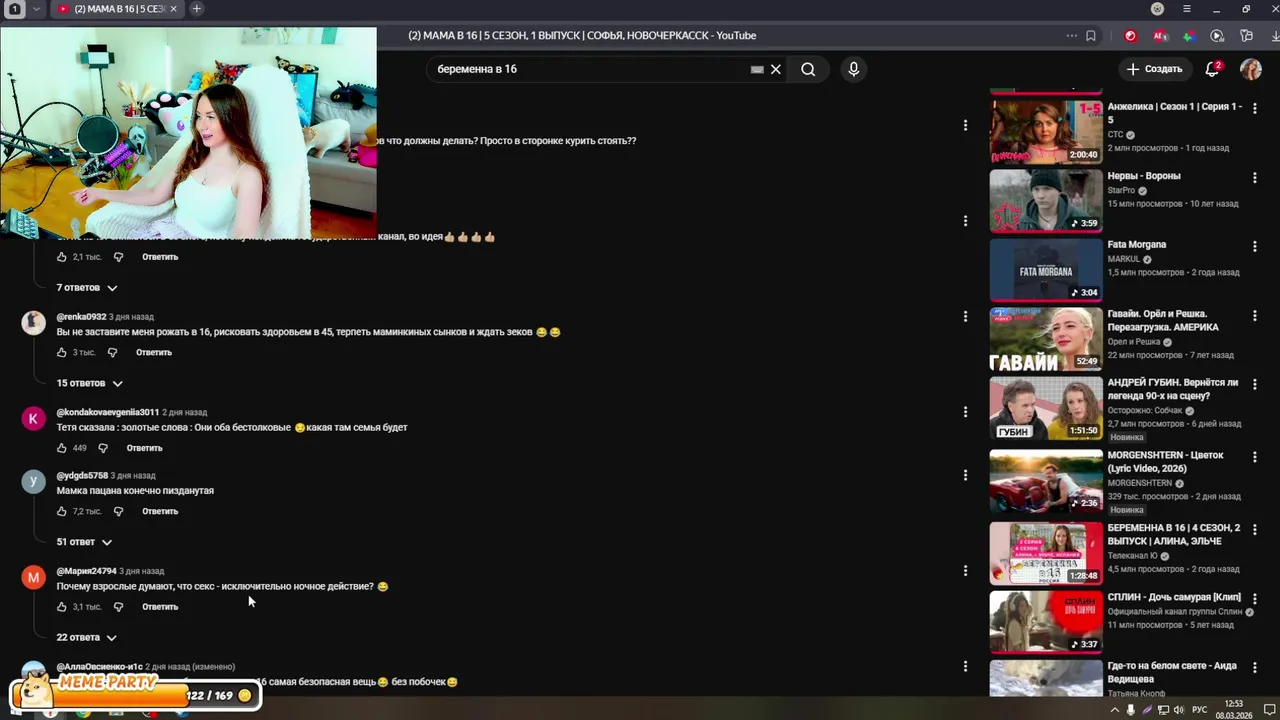Image resolution: width=1280 pixels, height=720 pixels.
Task: Open 'Fata Morgana' recommended video title
Action: (1137, 244)
